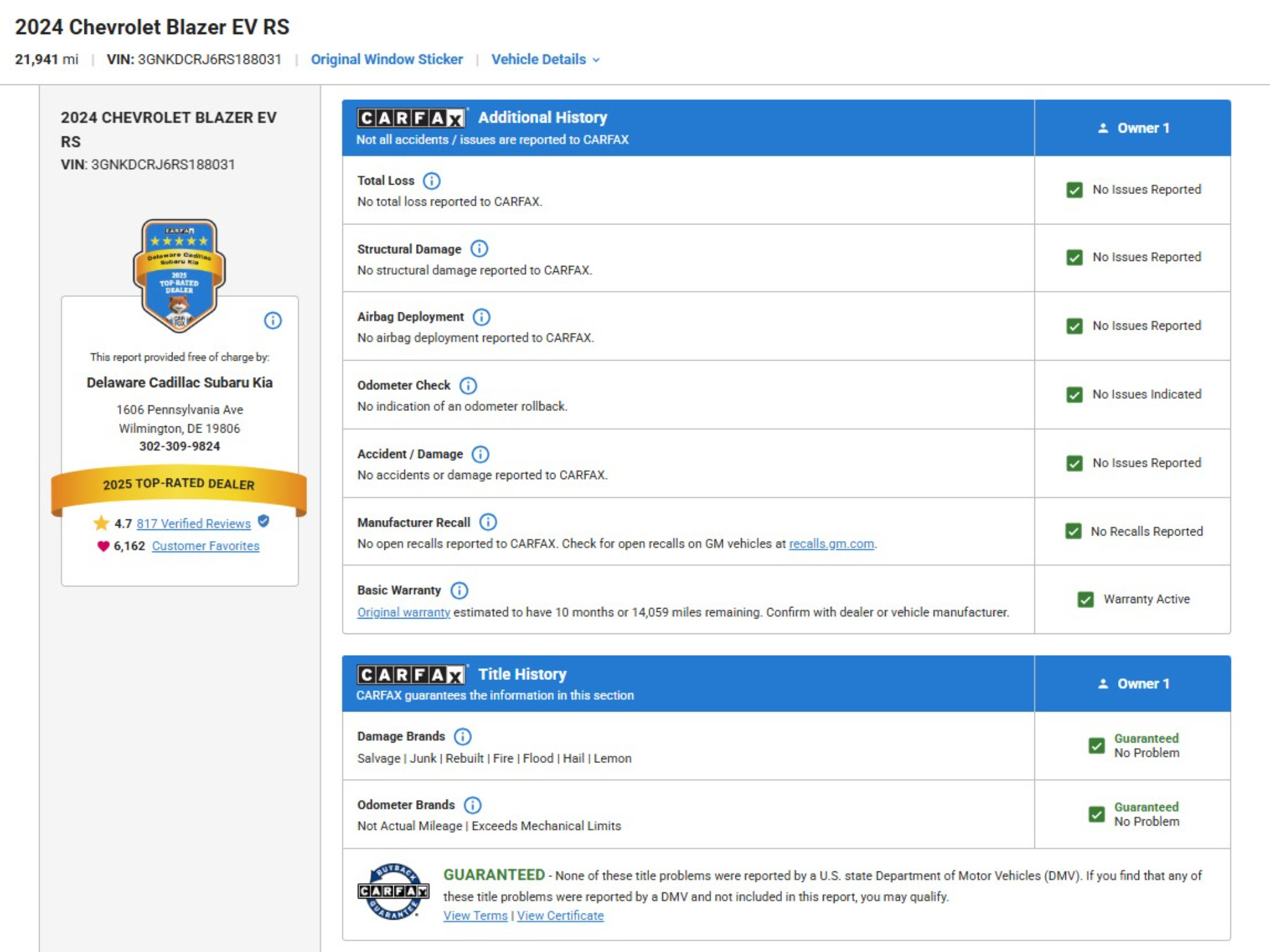
Task: Open the Total Loss info icon
Action: pos(432,181)
